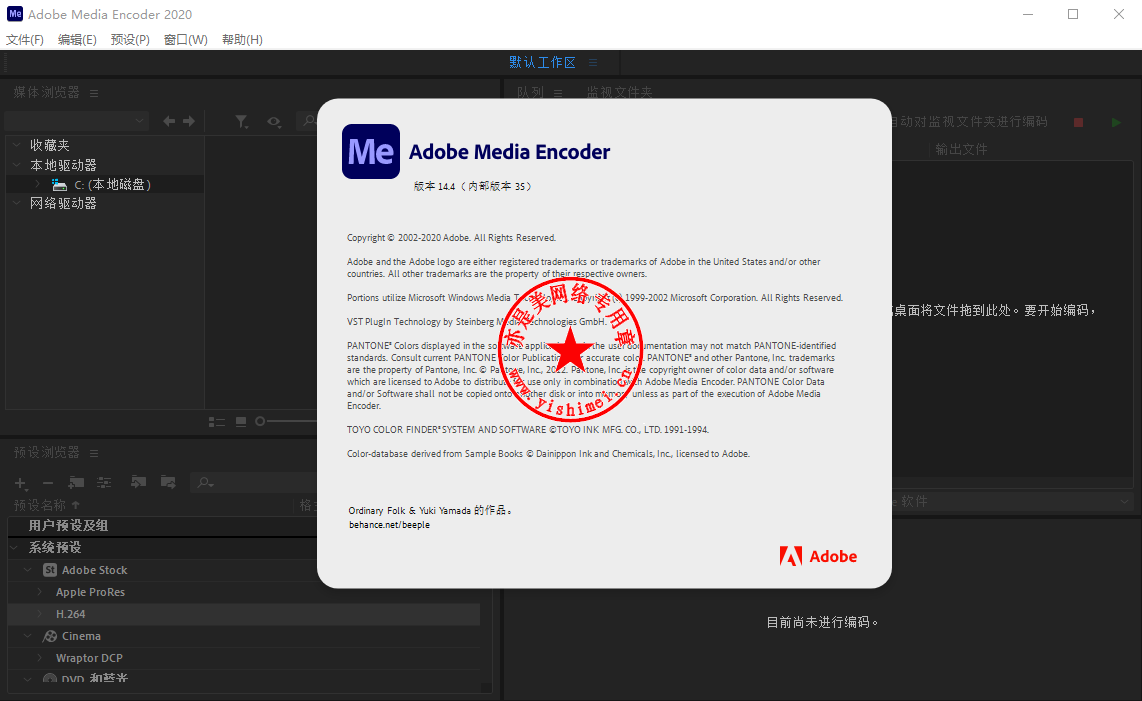
Task: Open the 队列 panel menu icon
Action: pos(558,93)
